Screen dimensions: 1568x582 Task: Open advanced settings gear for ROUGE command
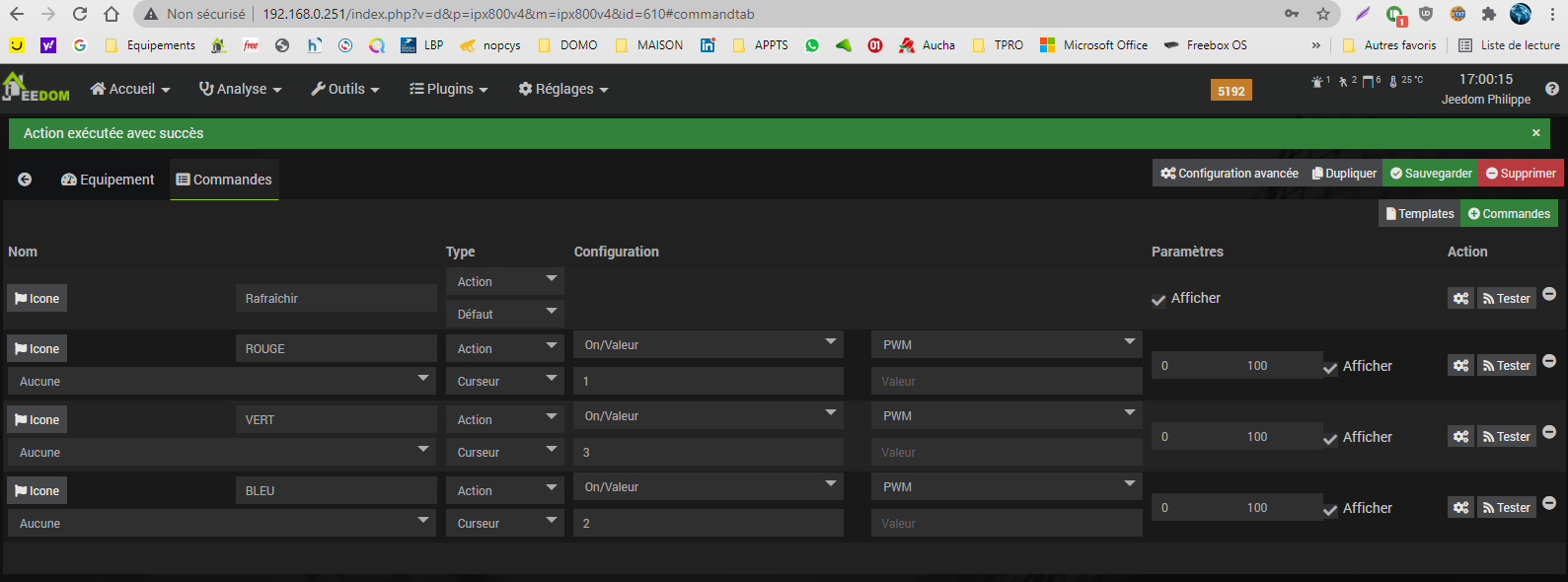[x=1460, y=366]
